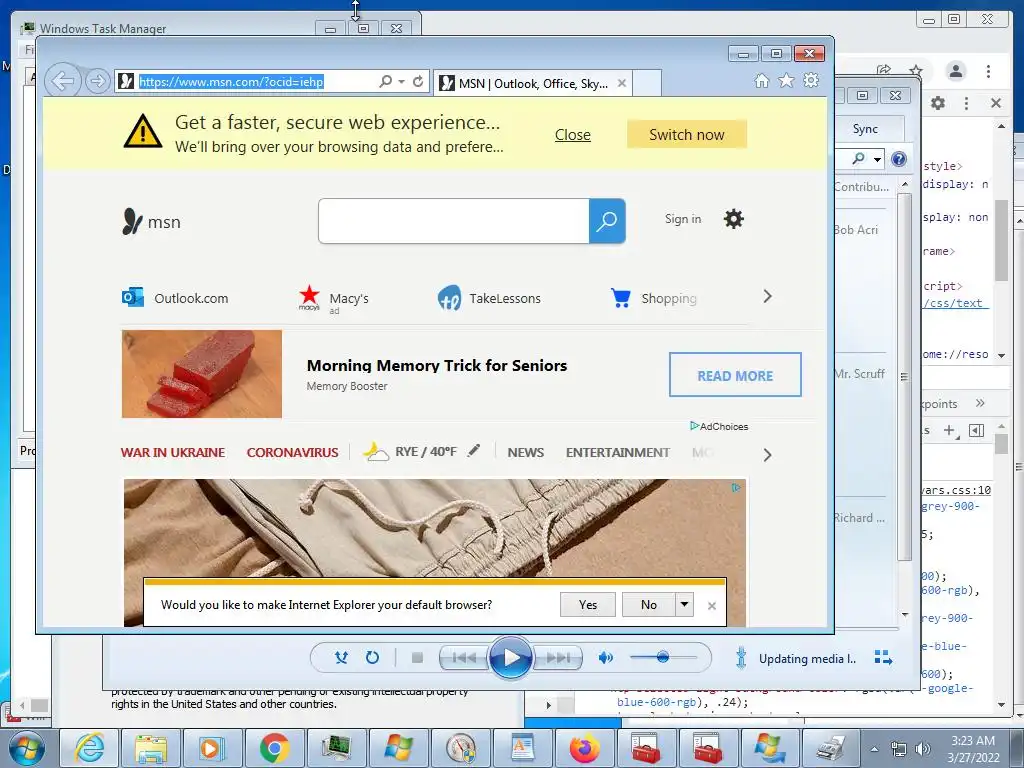Open Windows Explorer folder in taskbar

[x=151, y=748]
